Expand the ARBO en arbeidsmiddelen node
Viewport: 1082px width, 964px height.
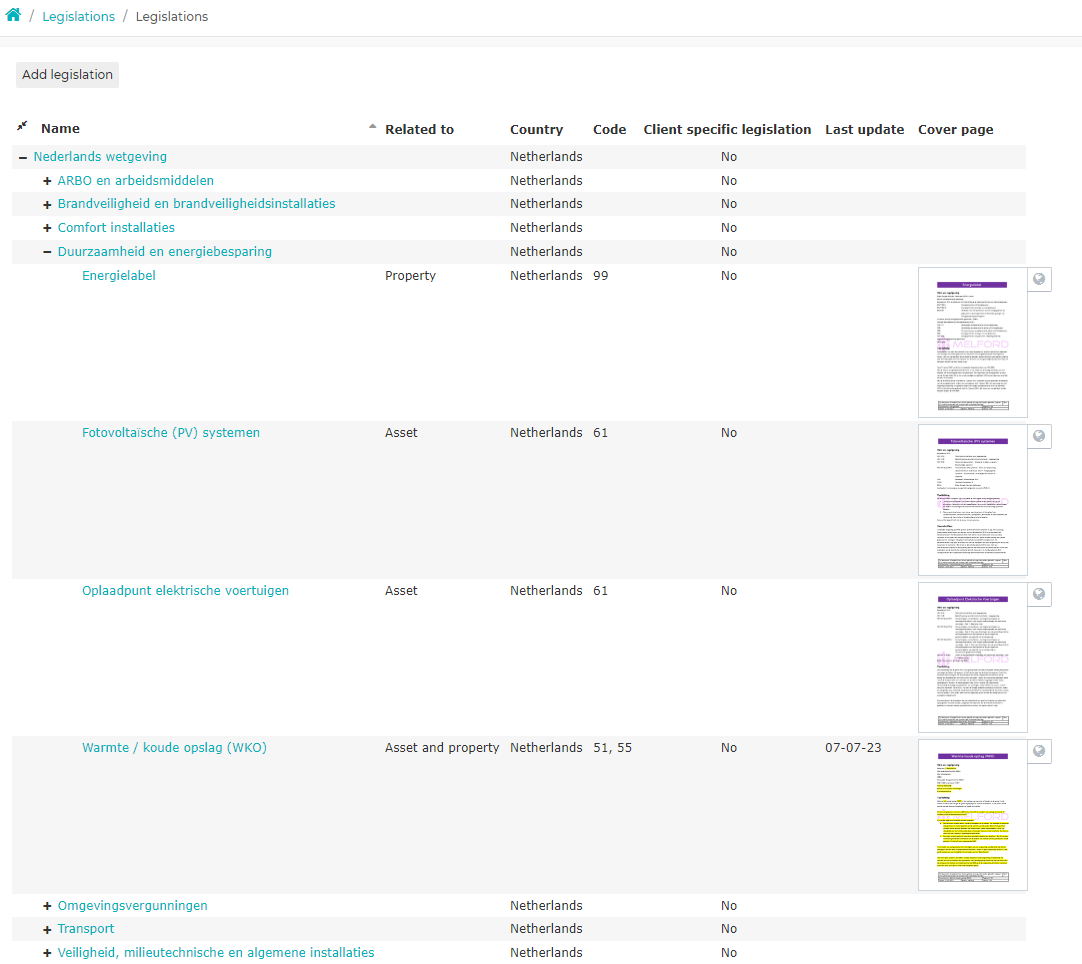[x=47, y=181]
